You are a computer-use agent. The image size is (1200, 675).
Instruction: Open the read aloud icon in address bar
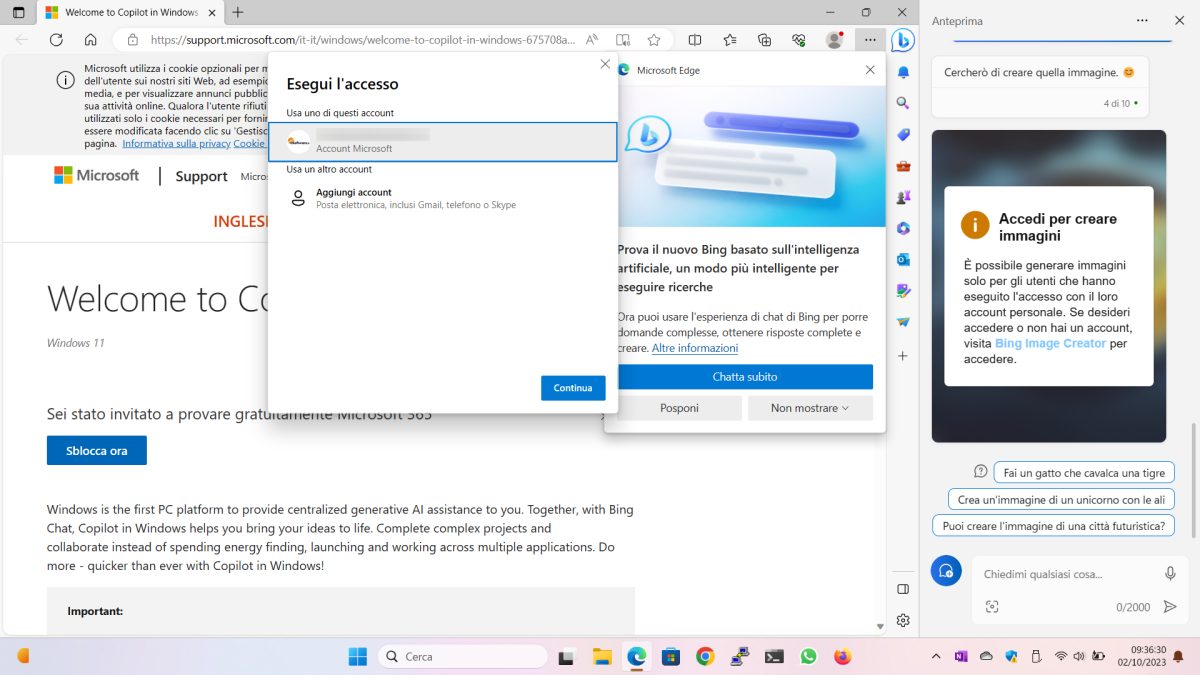(592, 40)
